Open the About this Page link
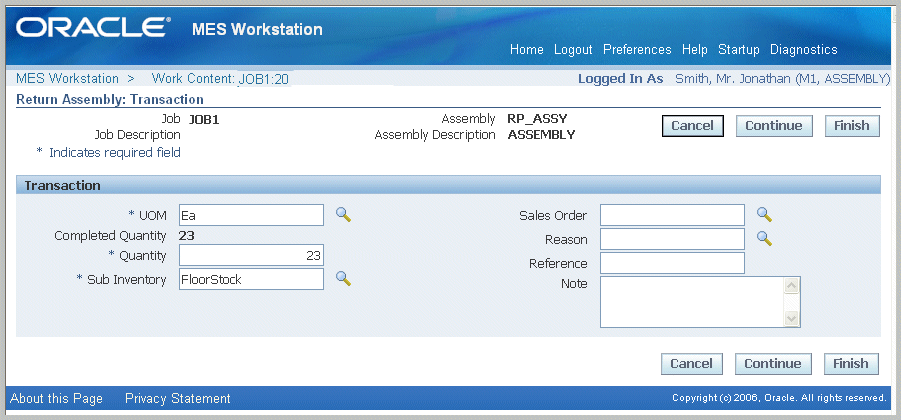 coord(56,398)
